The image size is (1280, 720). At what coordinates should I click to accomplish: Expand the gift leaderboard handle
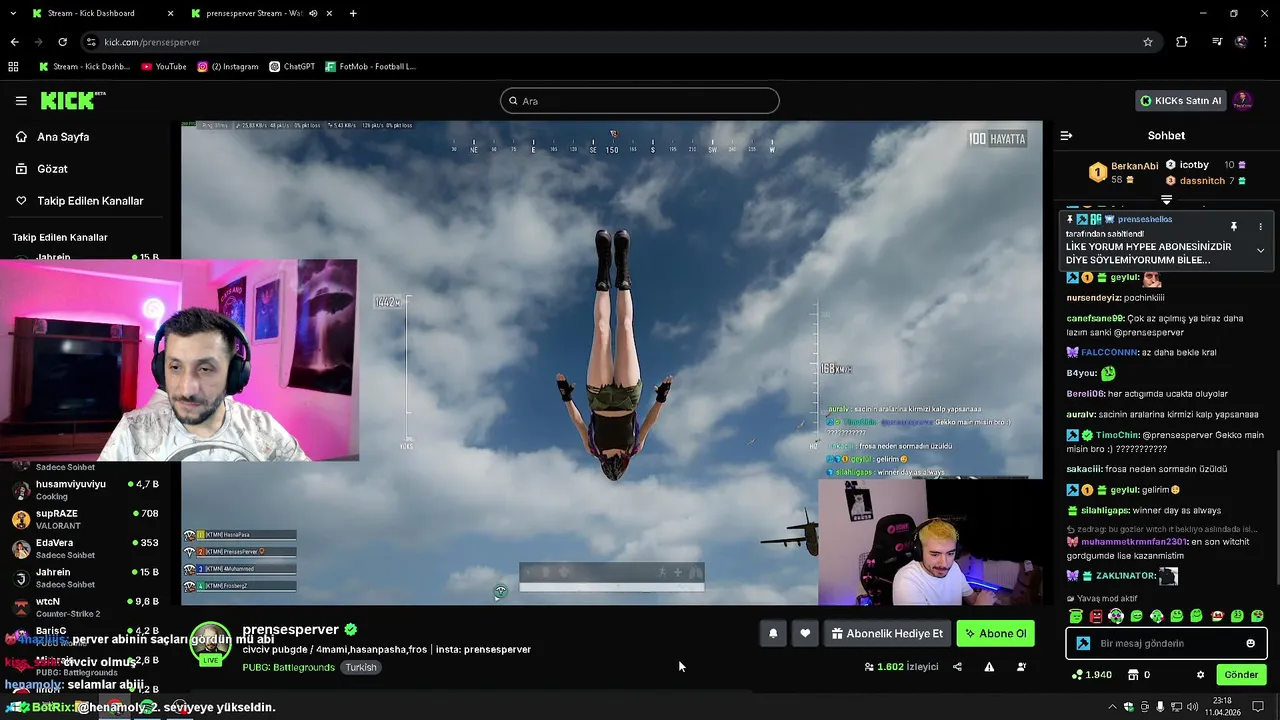pos(1166,199)
